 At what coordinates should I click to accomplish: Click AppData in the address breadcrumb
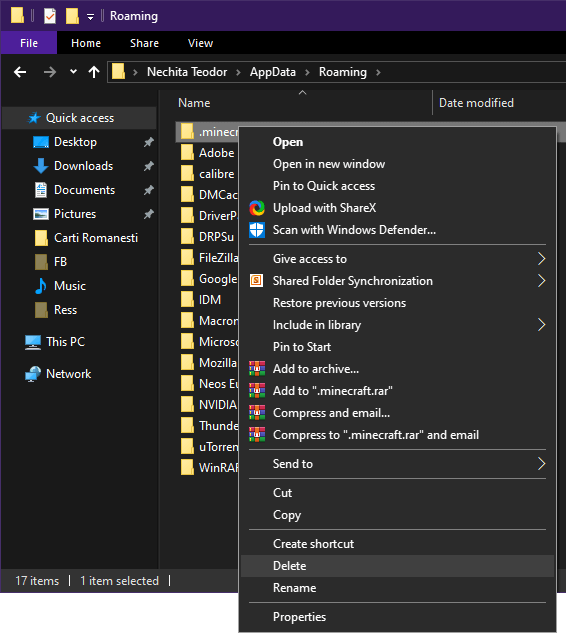pyautogui.click(x=273, y=72)
